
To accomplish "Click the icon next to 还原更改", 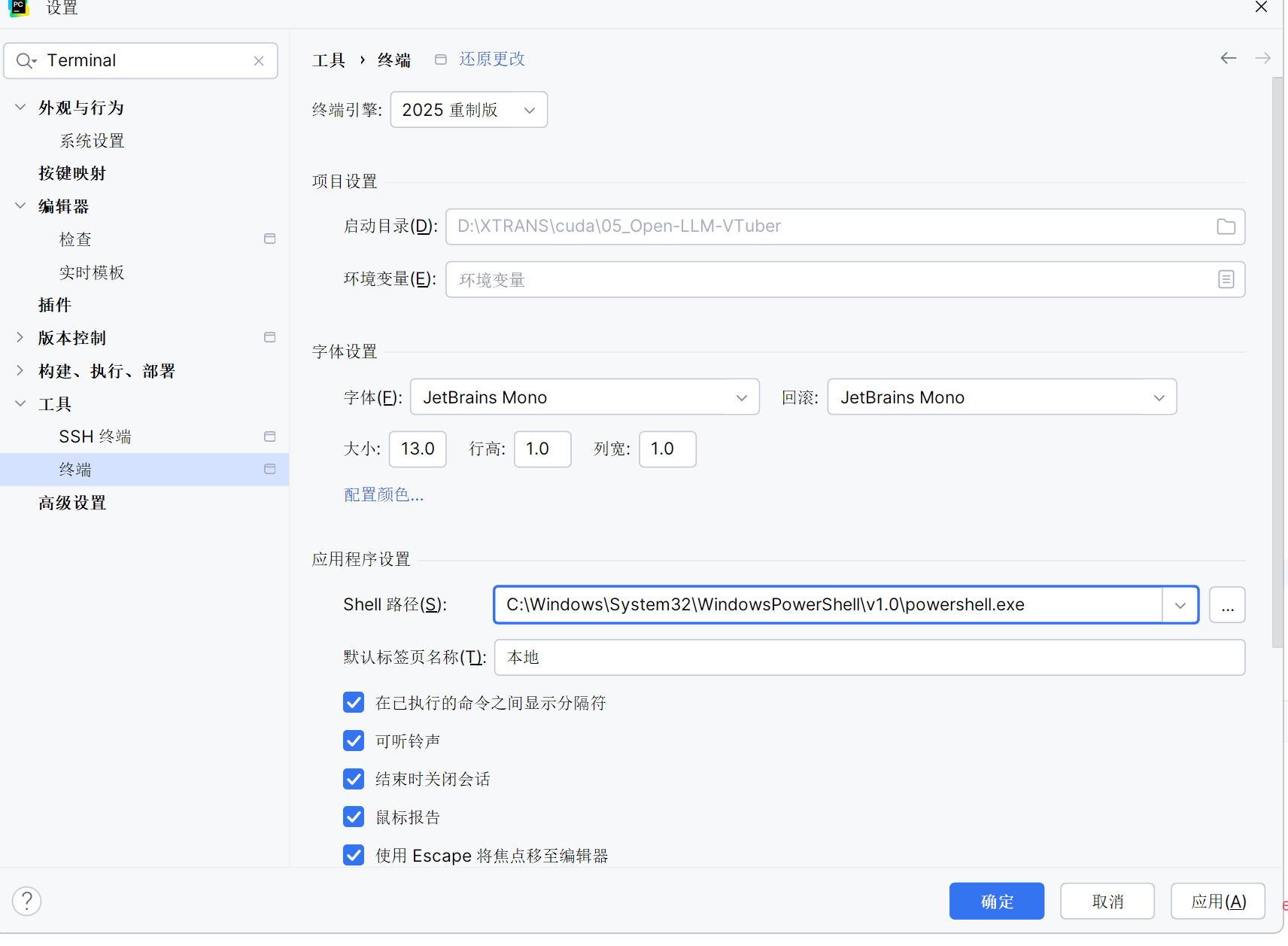I will coord(441,59).
